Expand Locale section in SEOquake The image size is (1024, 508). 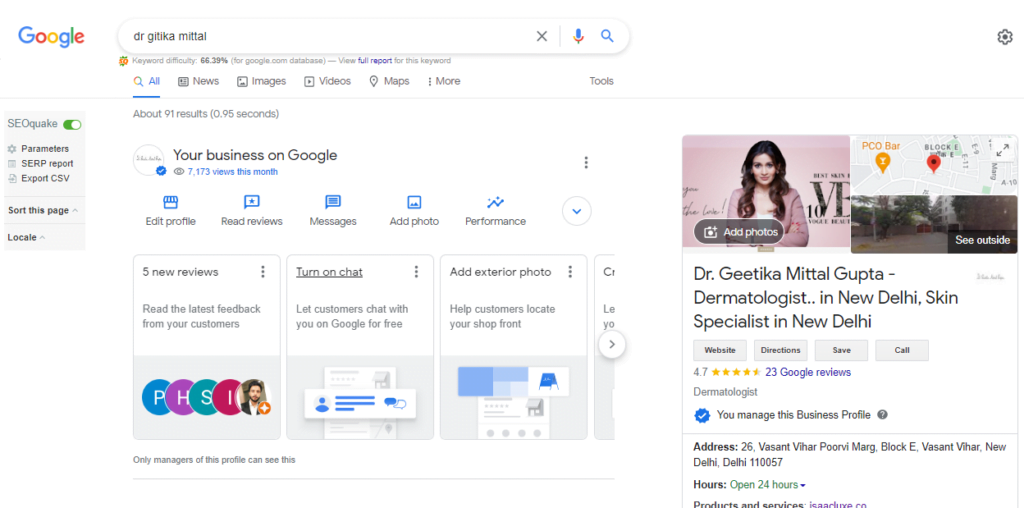[26, 238]
